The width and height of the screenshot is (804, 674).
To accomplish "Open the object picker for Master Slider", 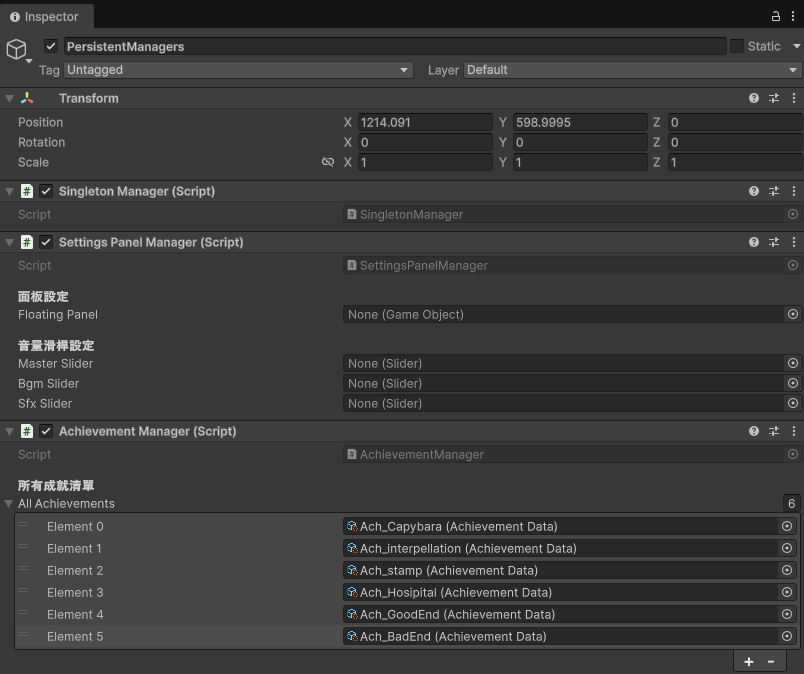I will pos(793,363).
